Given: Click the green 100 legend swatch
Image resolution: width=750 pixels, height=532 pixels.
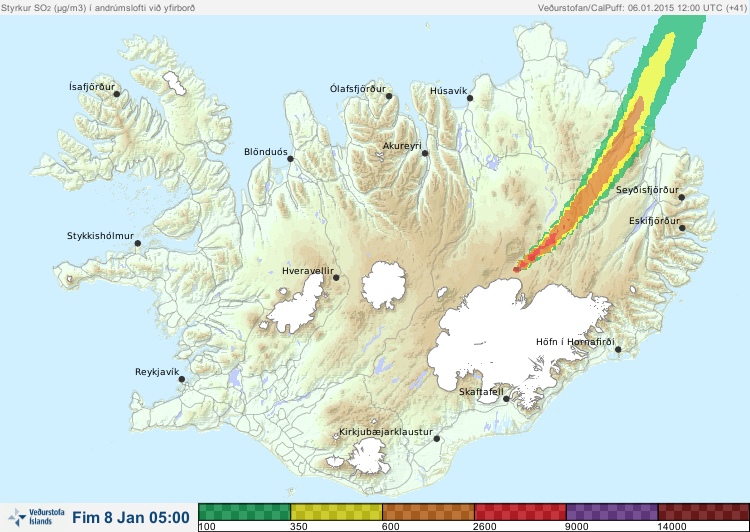Looking at the screenshot, I should click(244, 512).
